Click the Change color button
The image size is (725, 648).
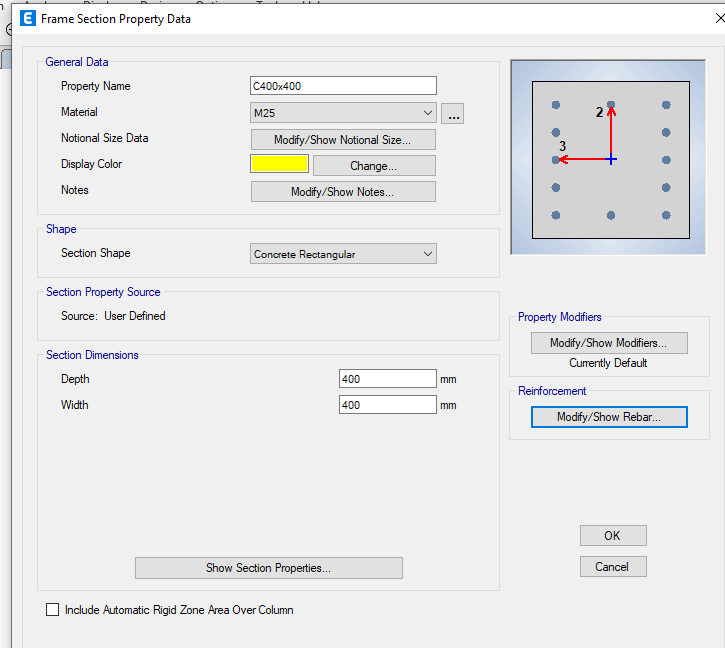374,166
